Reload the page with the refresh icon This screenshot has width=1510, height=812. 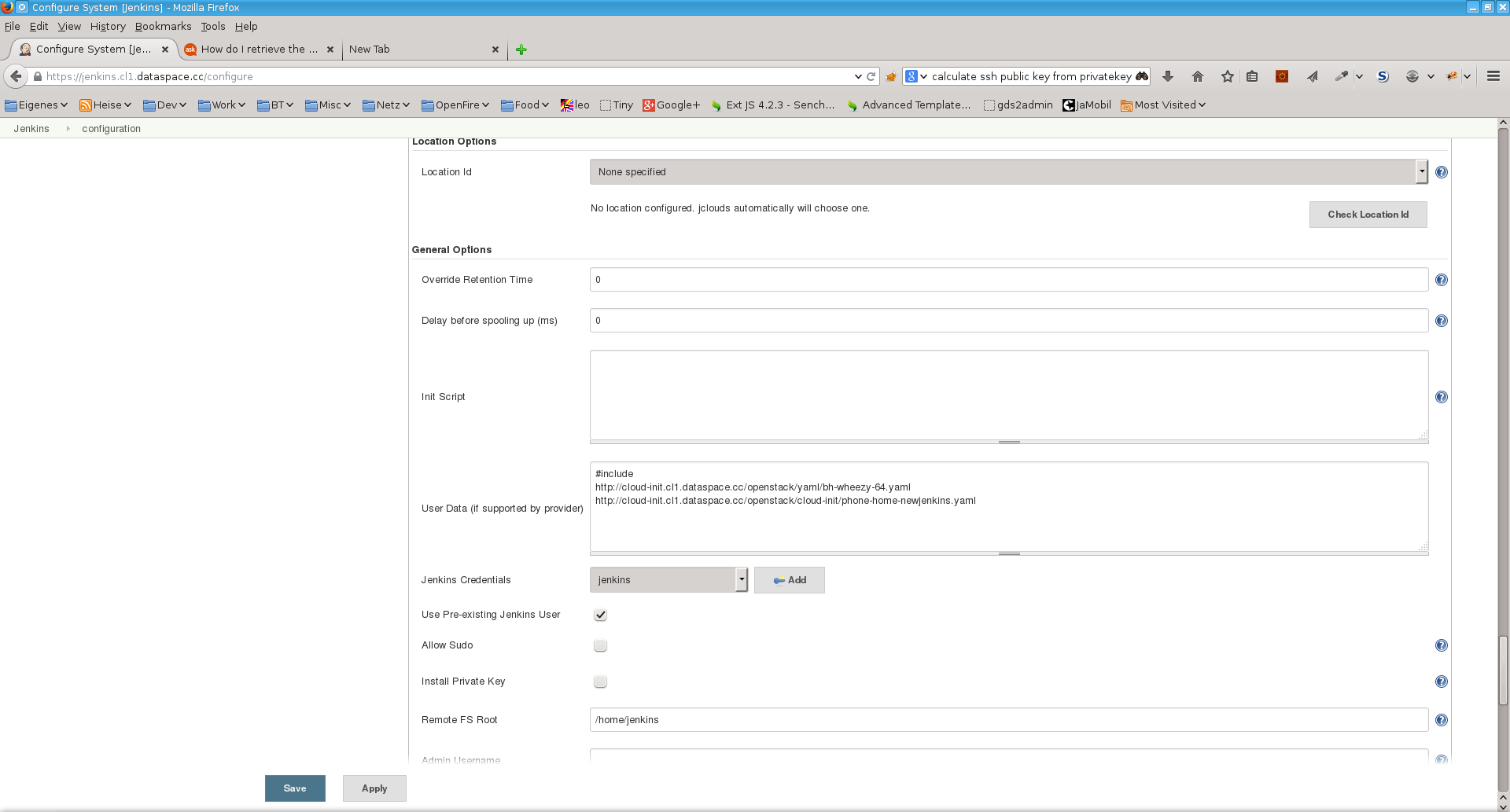click(871, 76)
